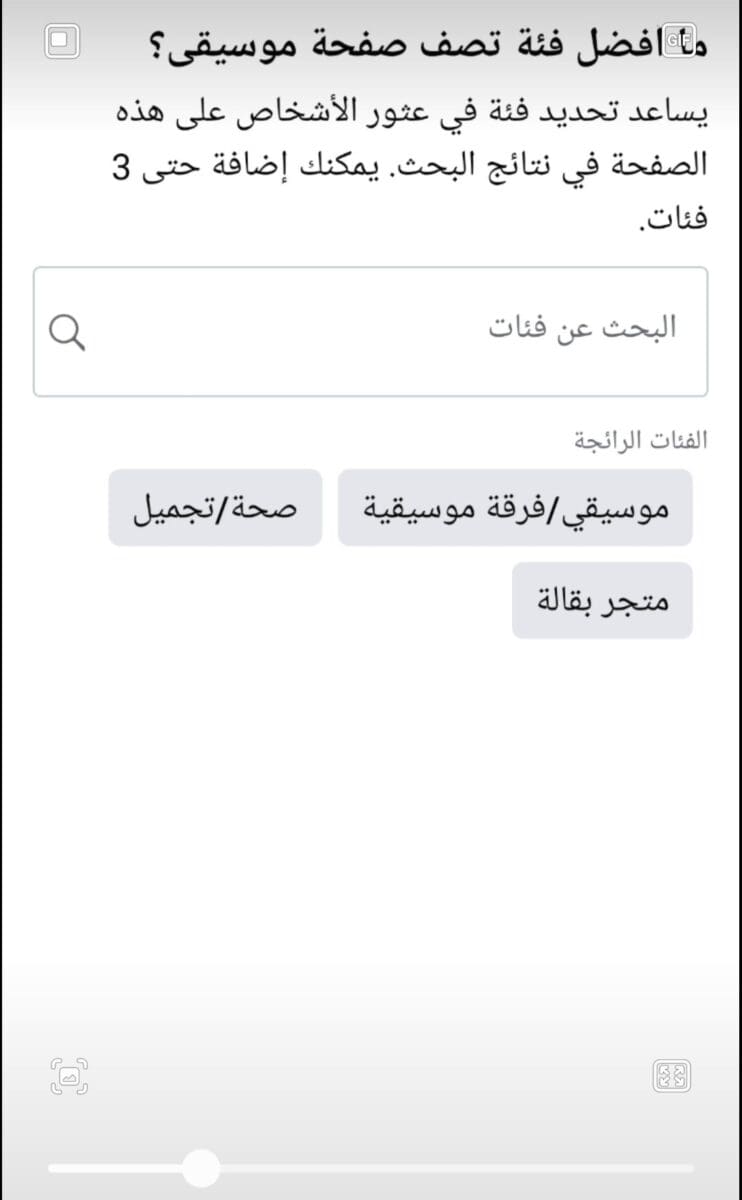Image resolution: width=742 pixels, height=1200 pixels.
Task: Focus the البحث عن فئات search field
Action: (370, 331)
